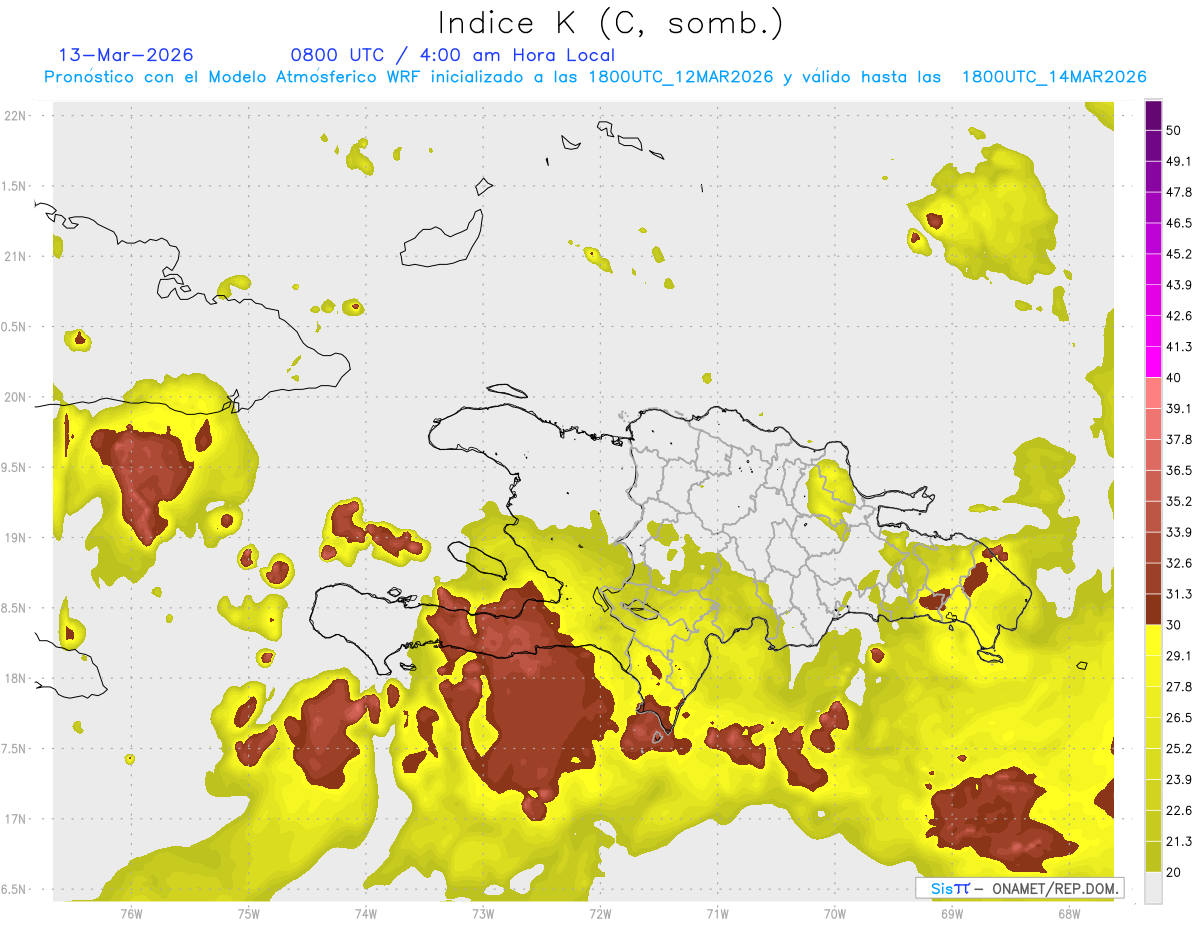Click the value 42.6 on the color scale

pos(1179,316)
